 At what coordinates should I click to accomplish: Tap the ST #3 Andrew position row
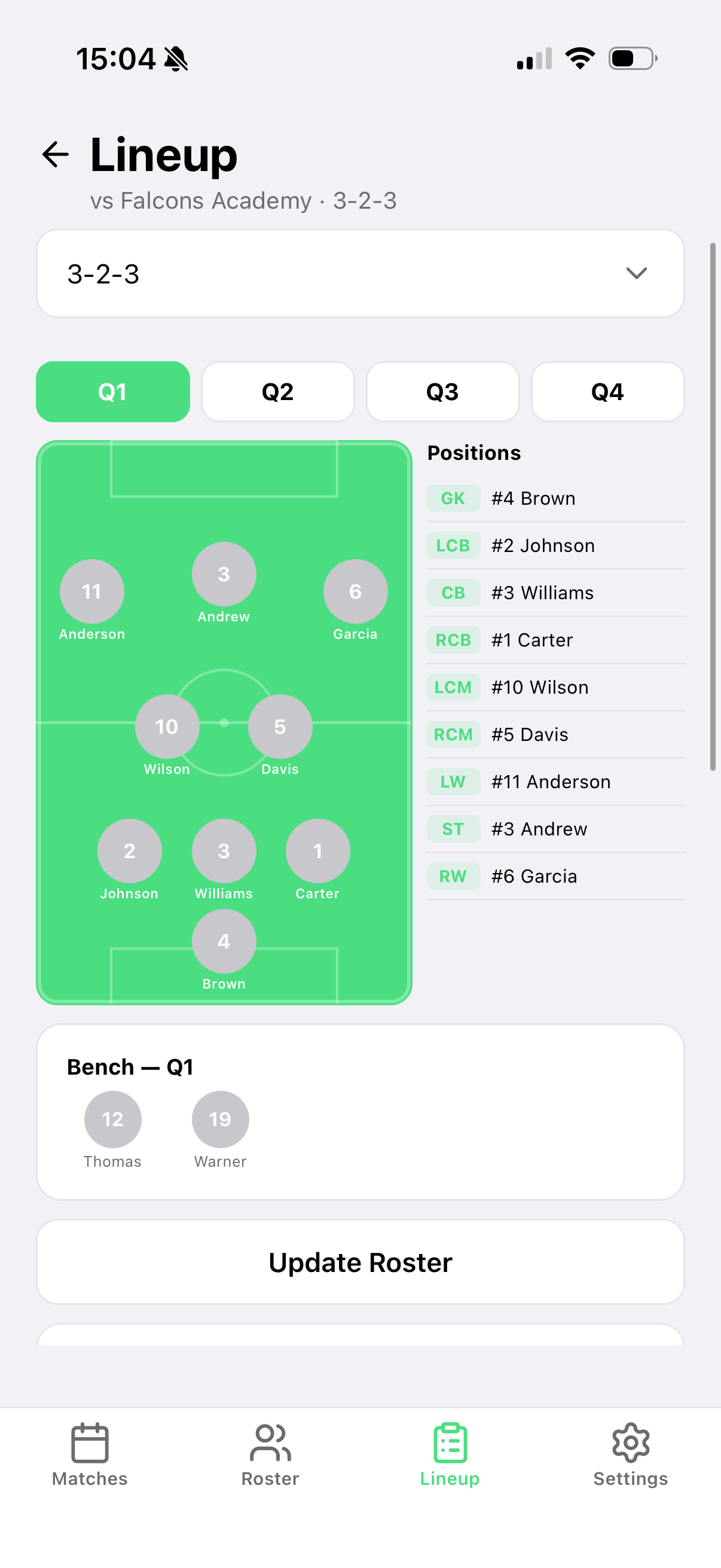click(x=555, y=829)
